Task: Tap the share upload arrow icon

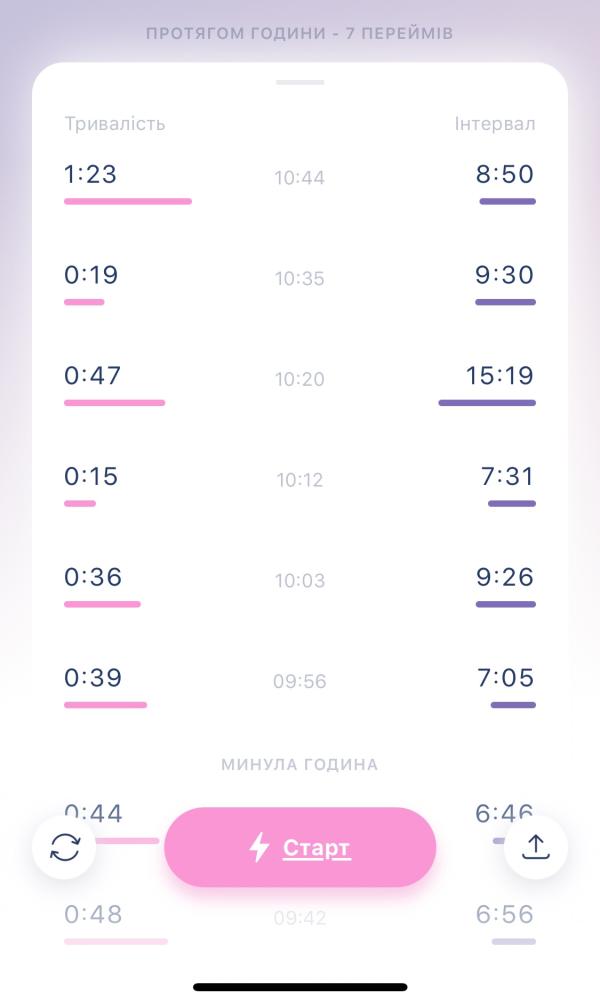Action: click(x=536, y=847)
